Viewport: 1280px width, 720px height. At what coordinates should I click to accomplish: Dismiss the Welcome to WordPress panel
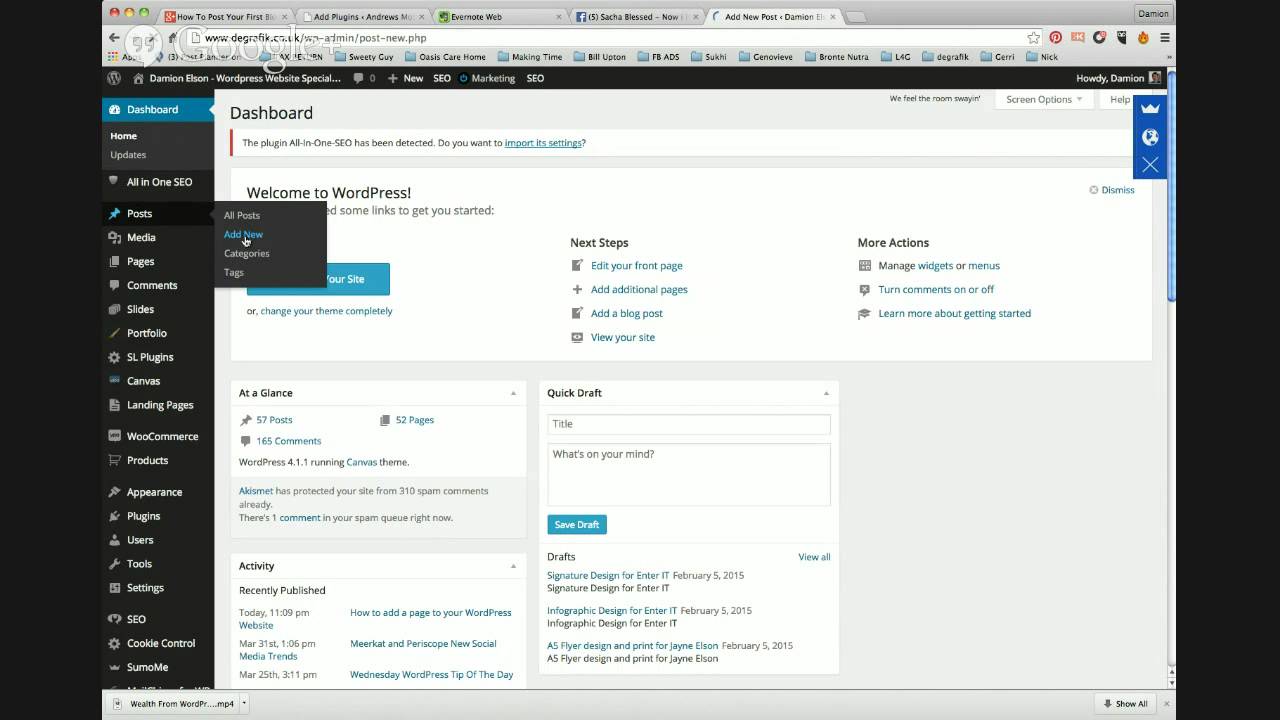pyautogui.click(x=1112, y=190)
